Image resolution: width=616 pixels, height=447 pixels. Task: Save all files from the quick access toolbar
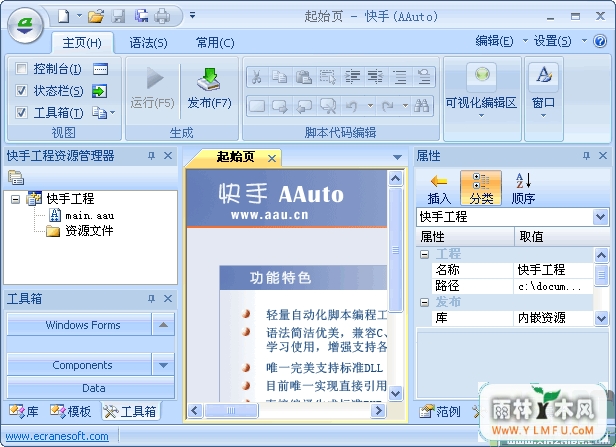click(141, 16)
